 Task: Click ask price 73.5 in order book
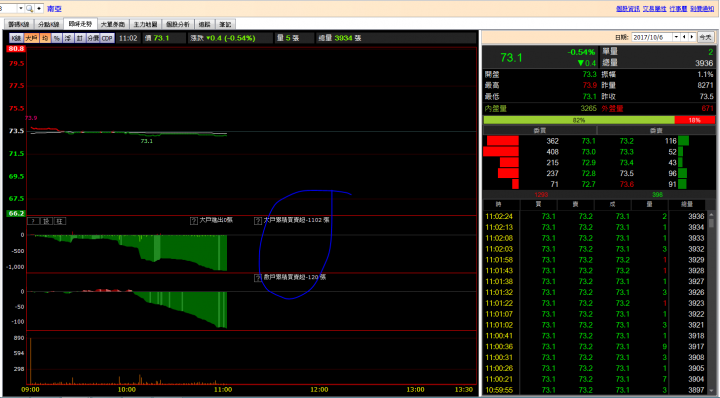[x=626, y=174]
